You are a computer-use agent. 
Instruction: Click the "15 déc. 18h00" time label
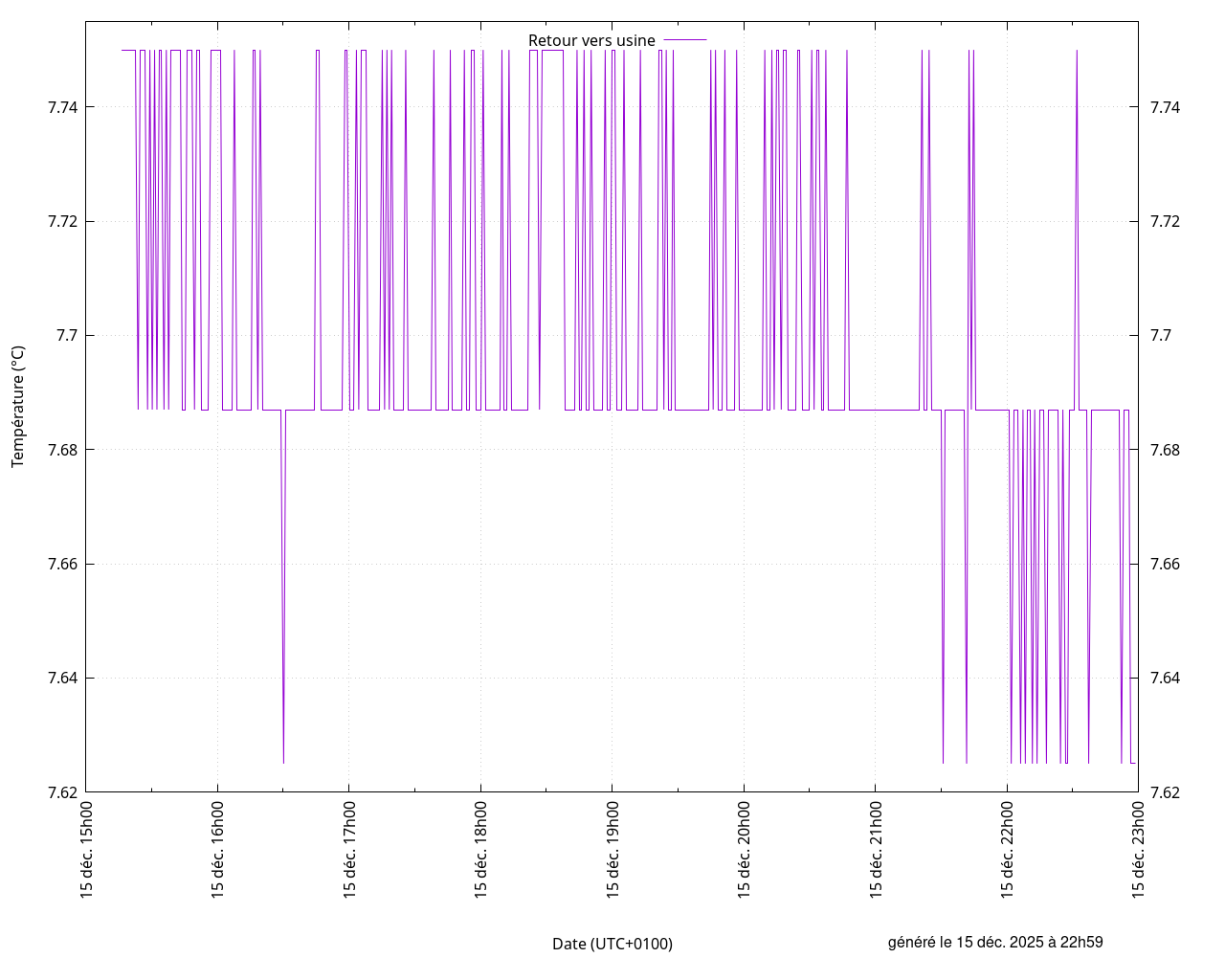pos(480,849)
